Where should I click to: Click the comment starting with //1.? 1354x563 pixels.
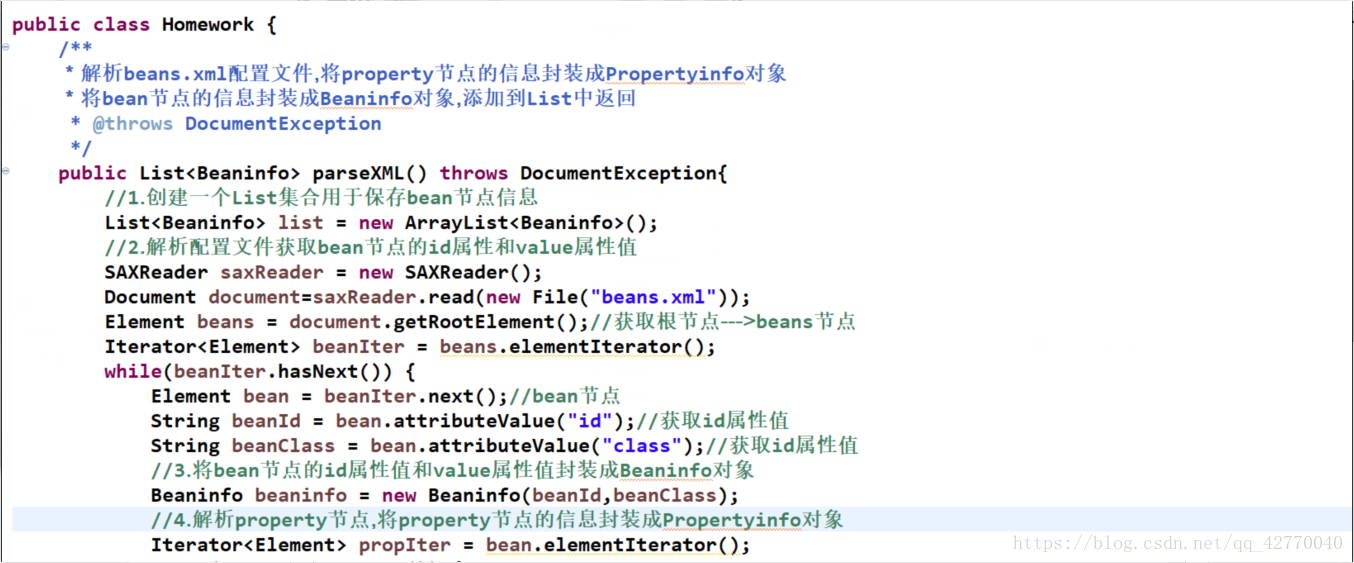click(x=321, y=197)
